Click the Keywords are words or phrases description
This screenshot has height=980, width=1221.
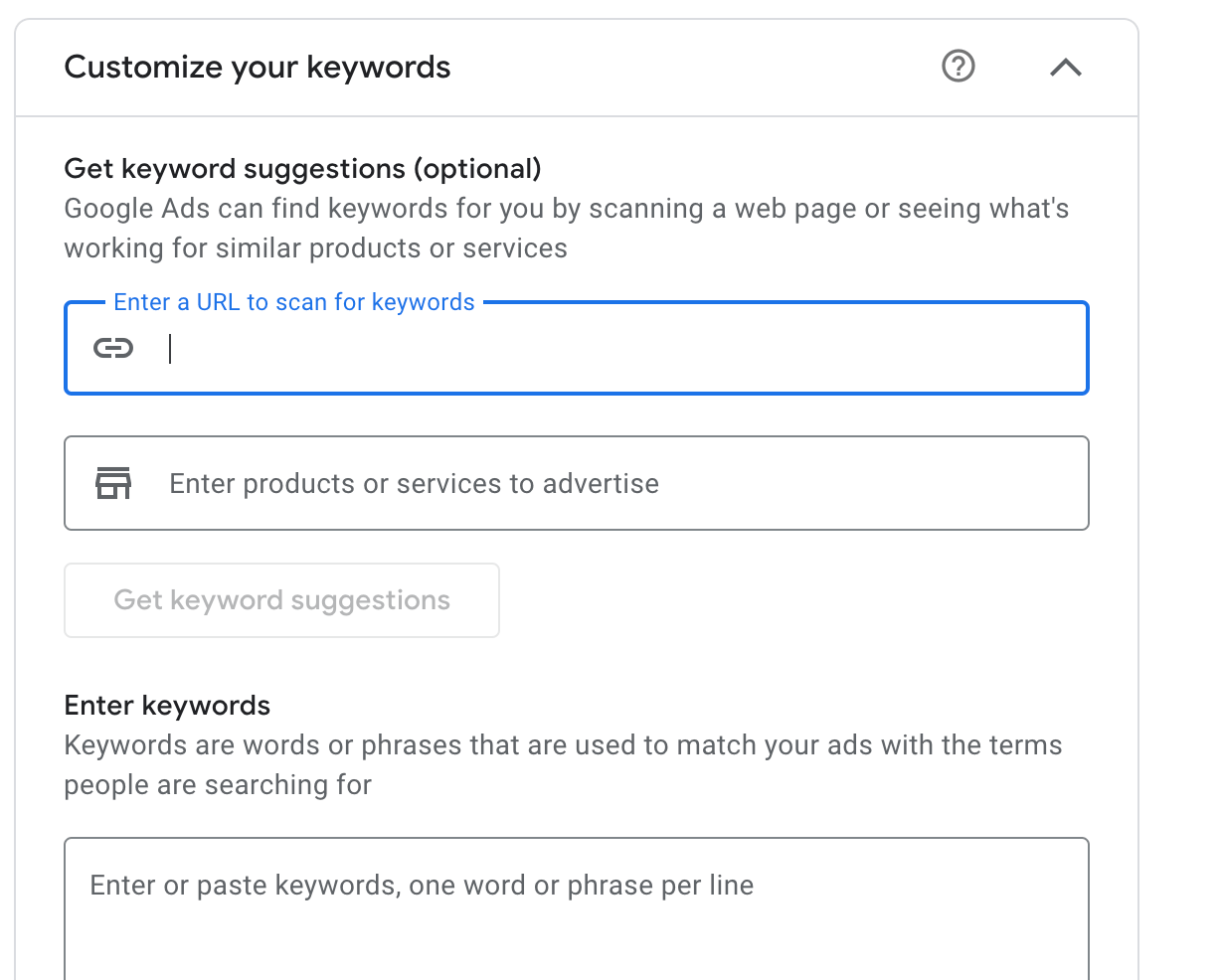click(x=563, y=765)
